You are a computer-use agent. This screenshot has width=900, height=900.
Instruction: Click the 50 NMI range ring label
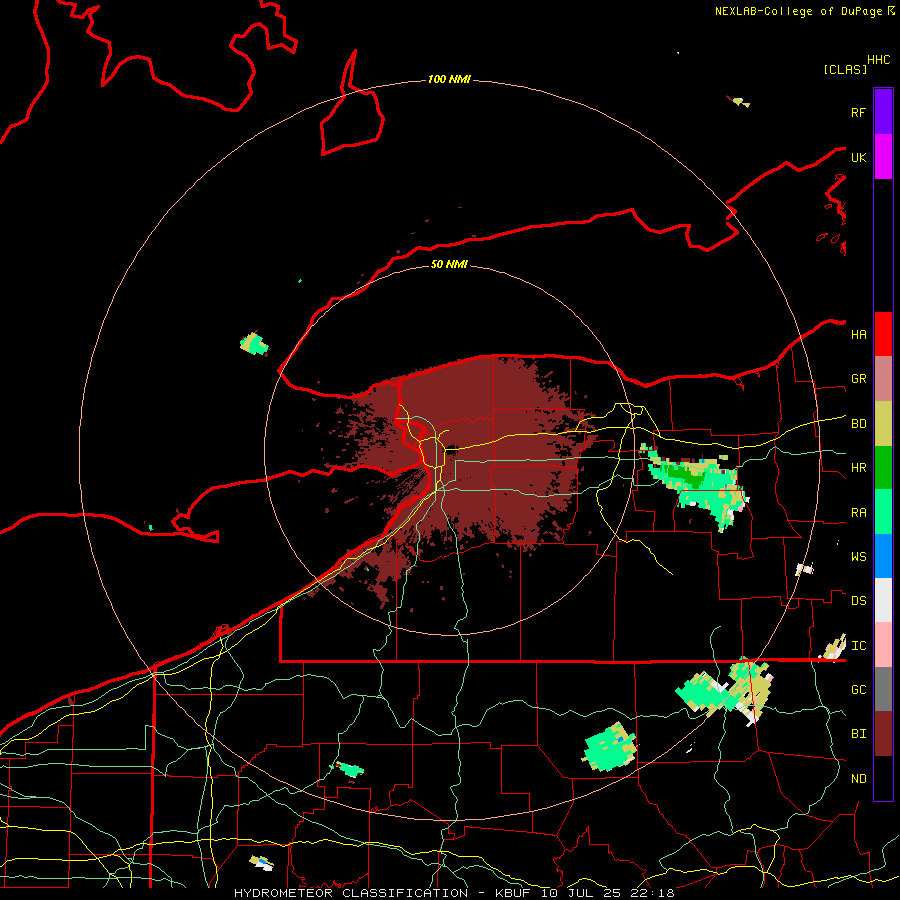pos(449,264)
